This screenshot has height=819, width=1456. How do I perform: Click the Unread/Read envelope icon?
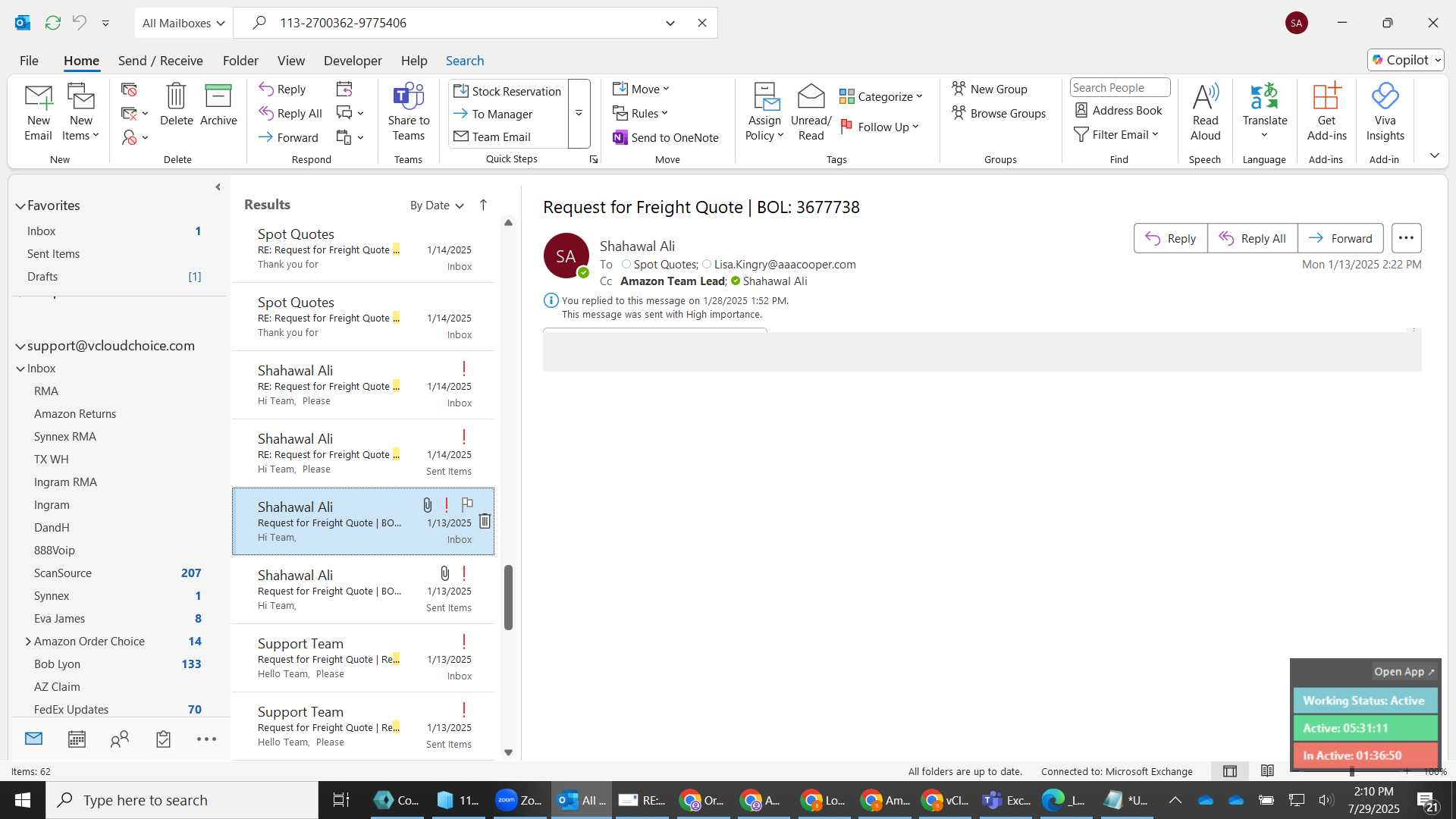tap(811, 111)
